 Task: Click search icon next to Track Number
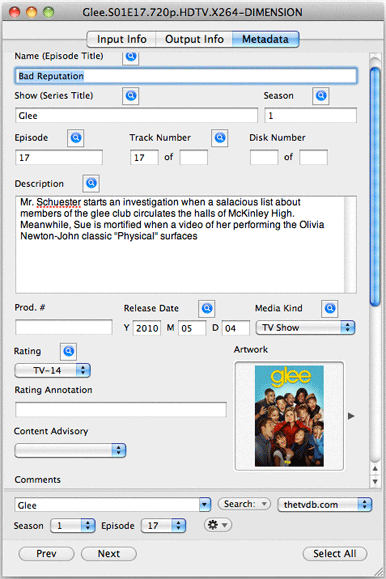(220, 138)
